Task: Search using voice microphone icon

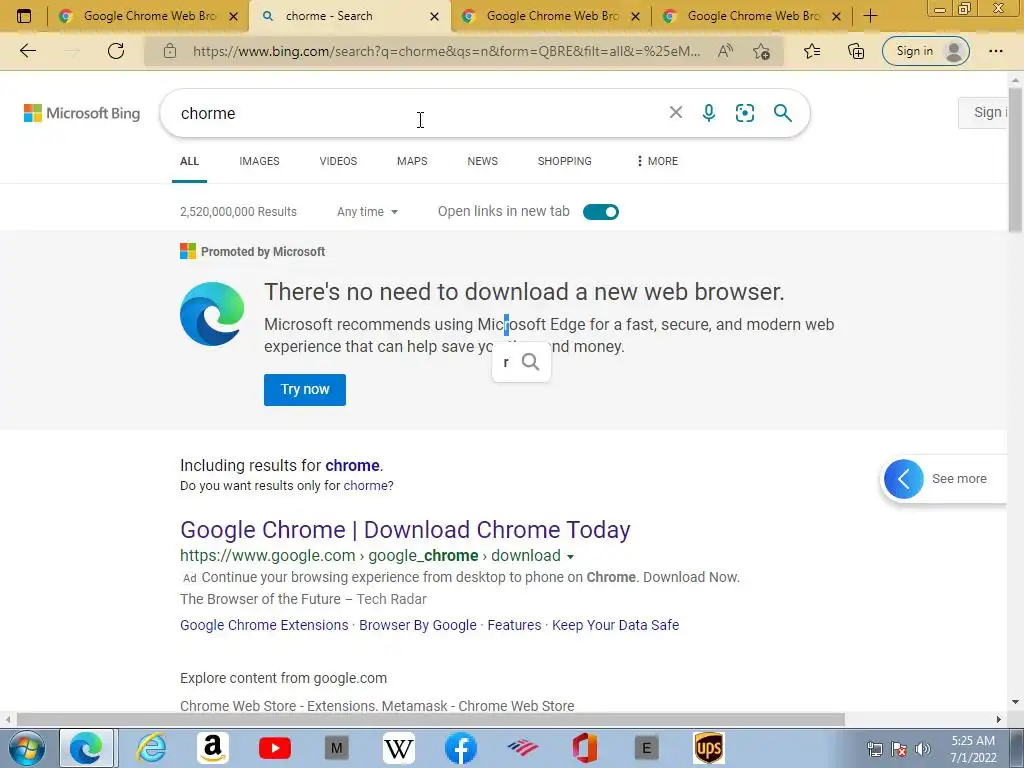Action: point(709,113)
